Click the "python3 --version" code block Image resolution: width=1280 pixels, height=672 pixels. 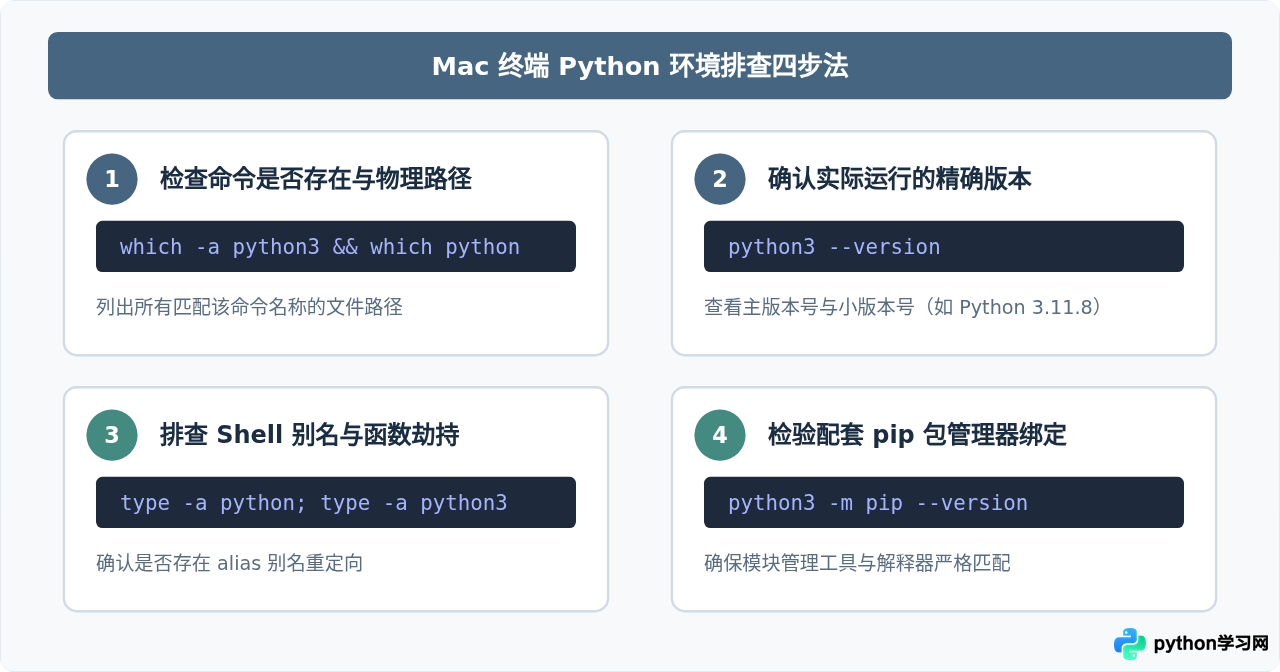(x=944, y=246)
